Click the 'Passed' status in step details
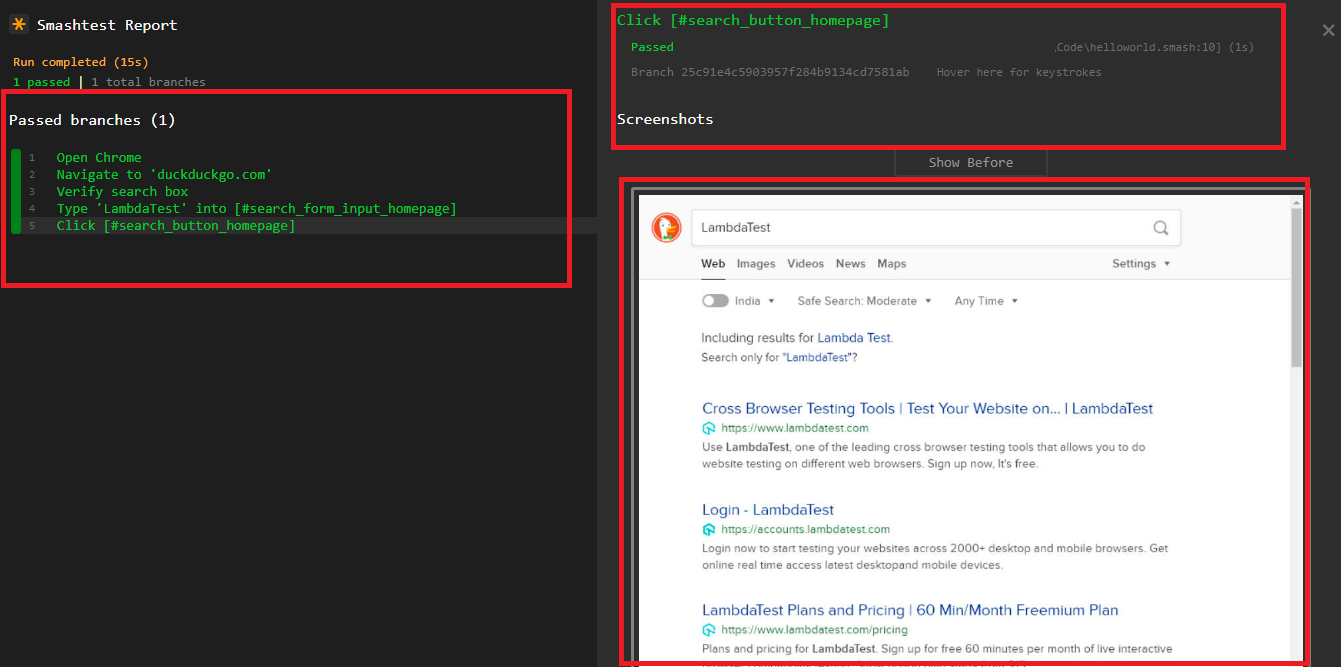 pyautogui.click(x=652, y=47)
